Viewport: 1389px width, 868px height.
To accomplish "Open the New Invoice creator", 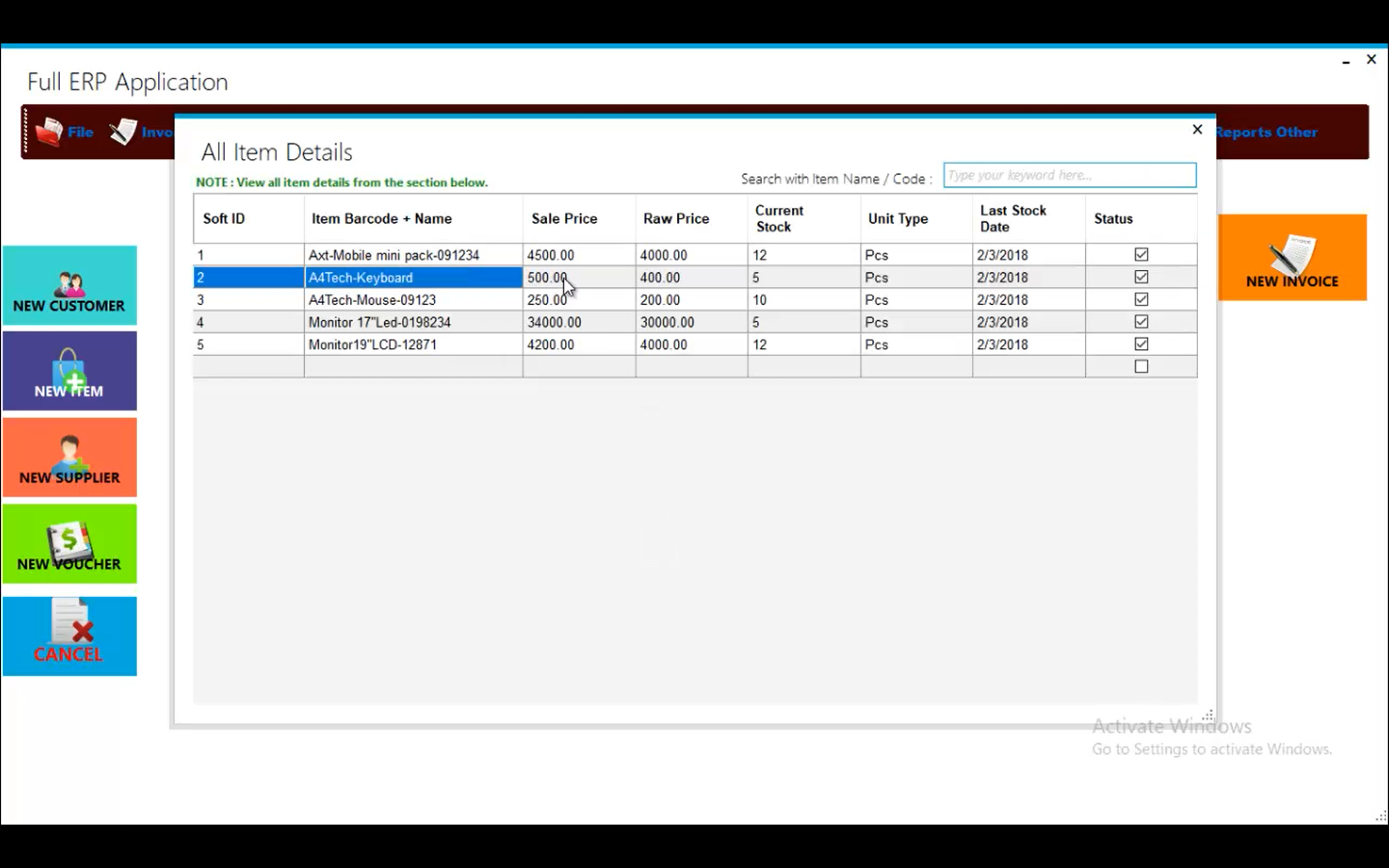I will [x=1293, y=258].
